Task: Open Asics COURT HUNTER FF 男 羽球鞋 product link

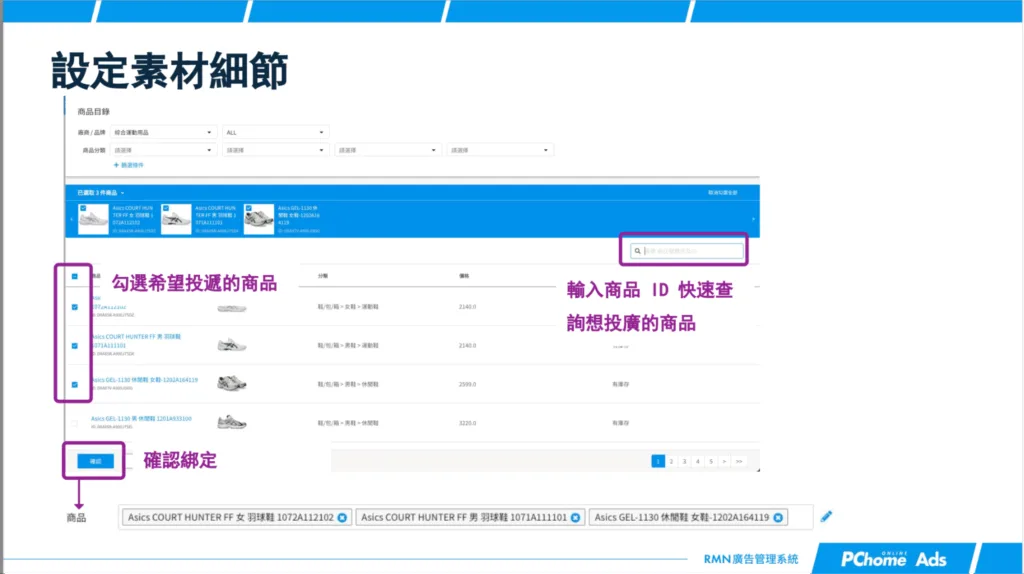Action: tap(136, 341)
